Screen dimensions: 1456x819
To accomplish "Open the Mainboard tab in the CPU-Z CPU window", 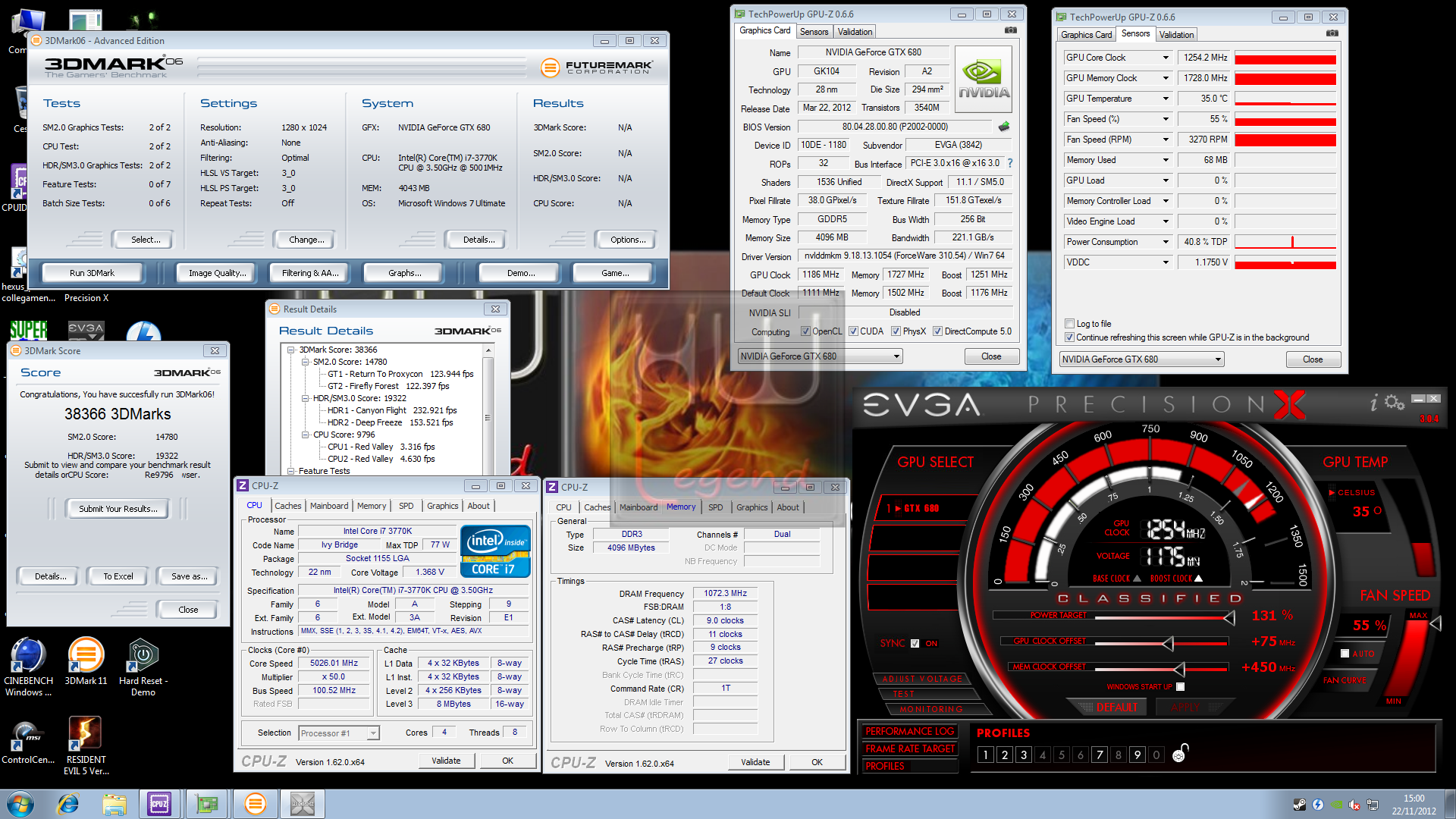I will click(329, 506).
